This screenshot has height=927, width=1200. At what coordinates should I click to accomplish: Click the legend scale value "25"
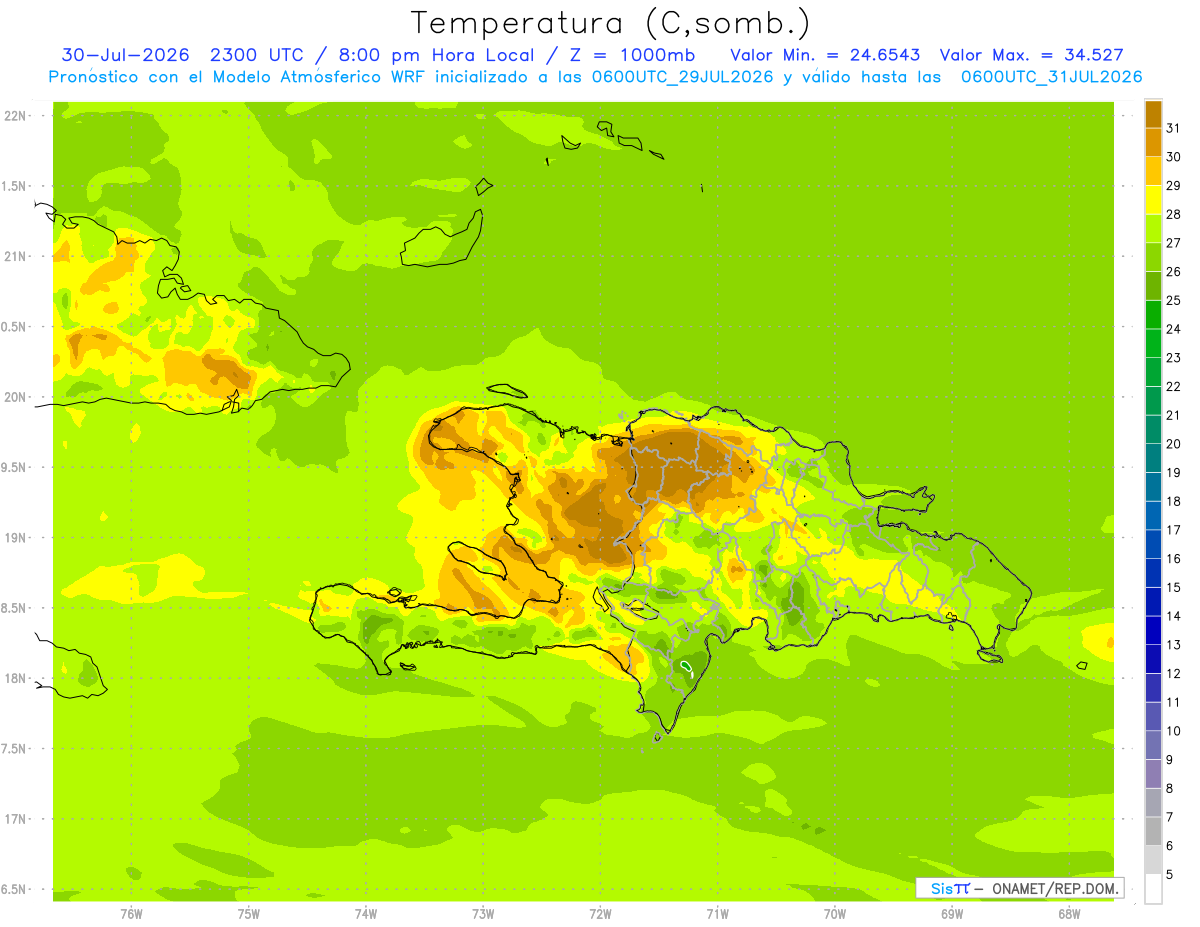(x=1173, y=301)
